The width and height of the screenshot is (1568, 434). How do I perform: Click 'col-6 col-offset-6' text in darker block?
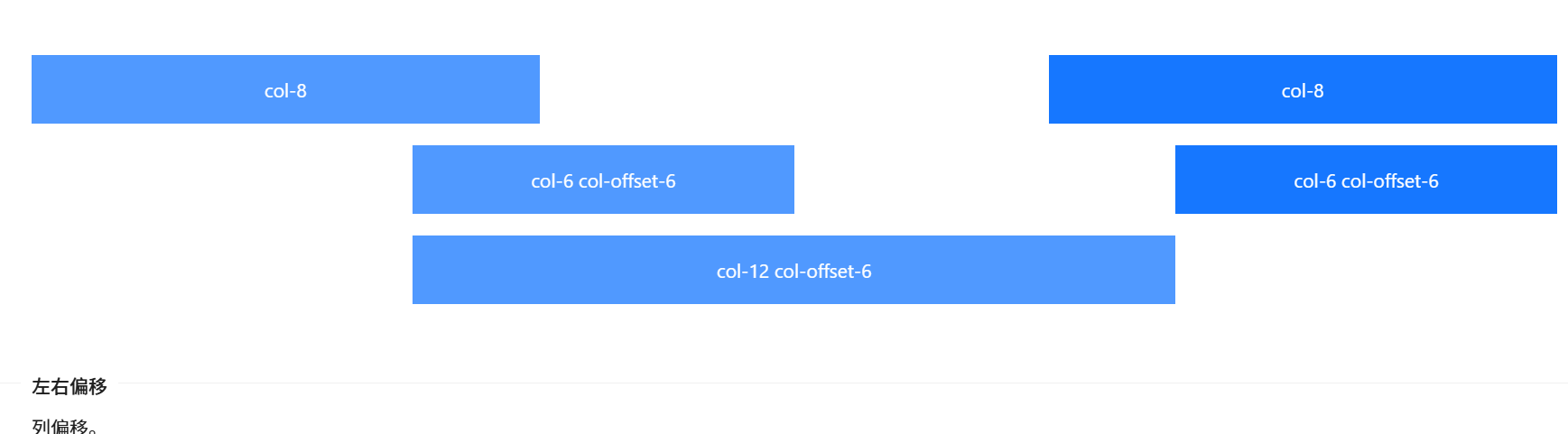tap(1366, 181)
